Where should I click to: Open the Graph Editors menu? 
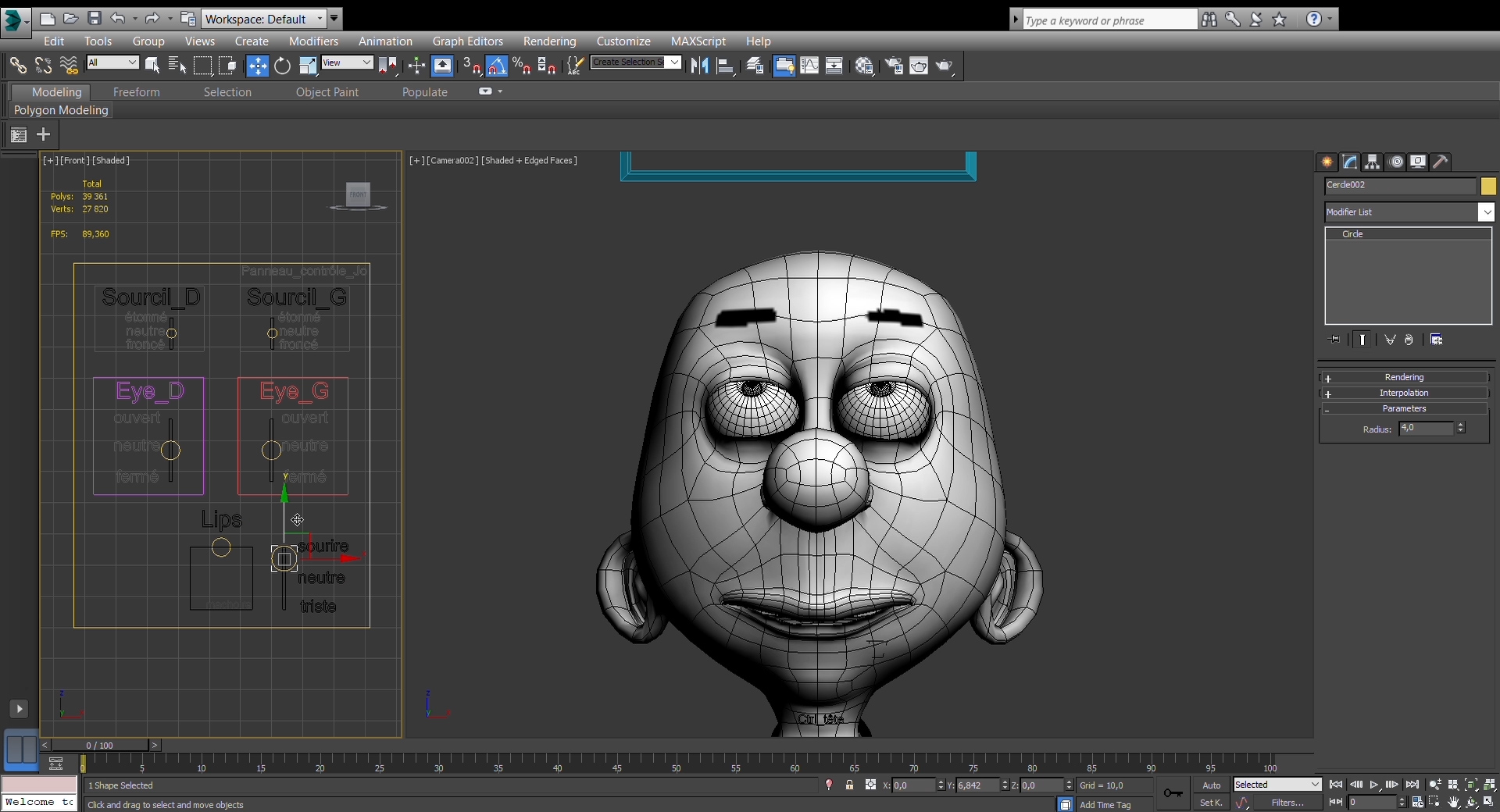(x=467, y=41)
